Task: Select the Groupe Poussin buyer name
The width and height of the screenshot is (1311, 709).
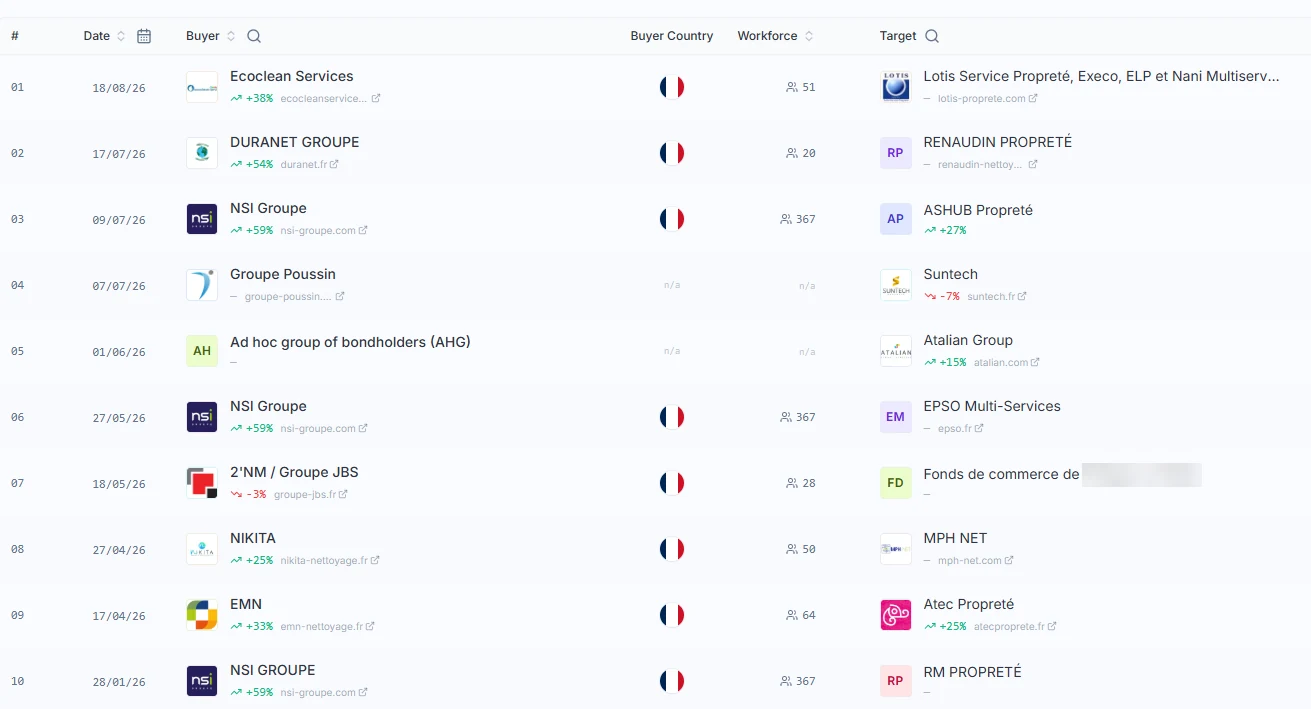Action: pos(283,275)
